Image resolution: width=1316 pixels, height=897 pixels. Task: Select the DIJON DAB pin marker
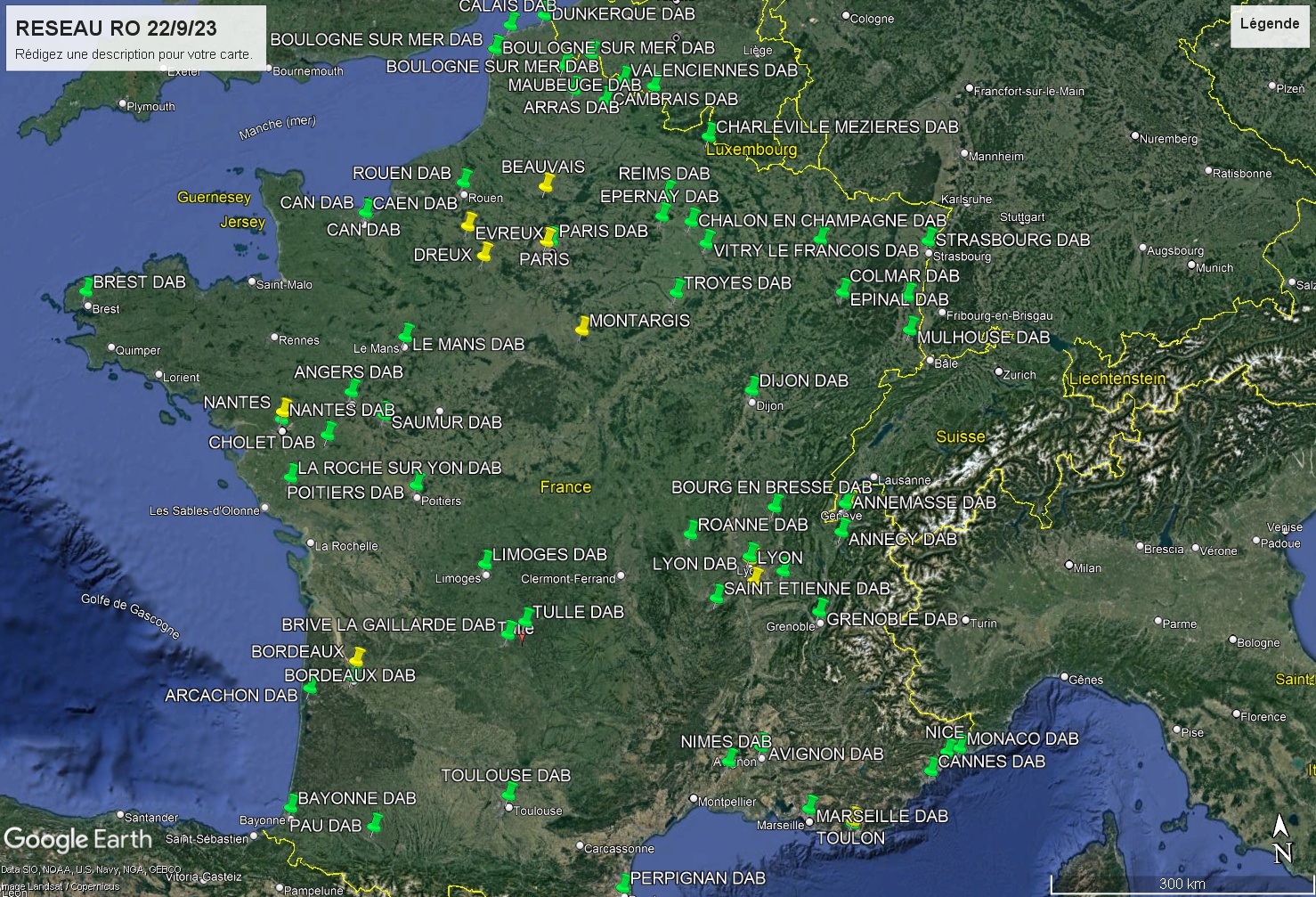click(x=753, y=386)
